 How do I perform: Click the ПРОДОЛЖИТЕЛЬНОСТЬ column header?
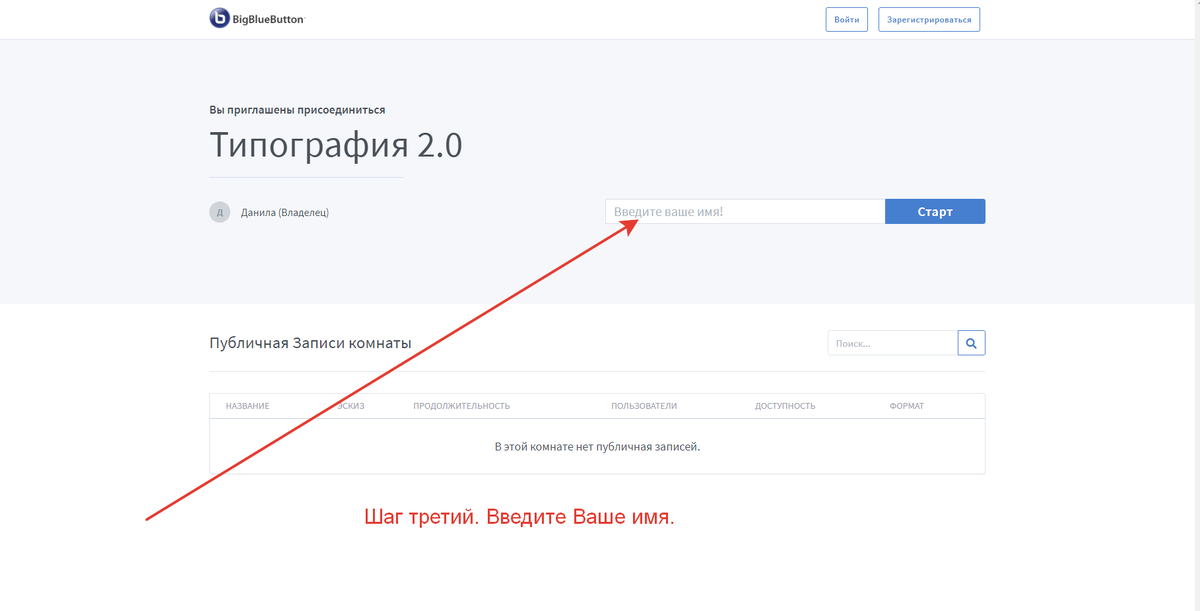coord(461,406)
